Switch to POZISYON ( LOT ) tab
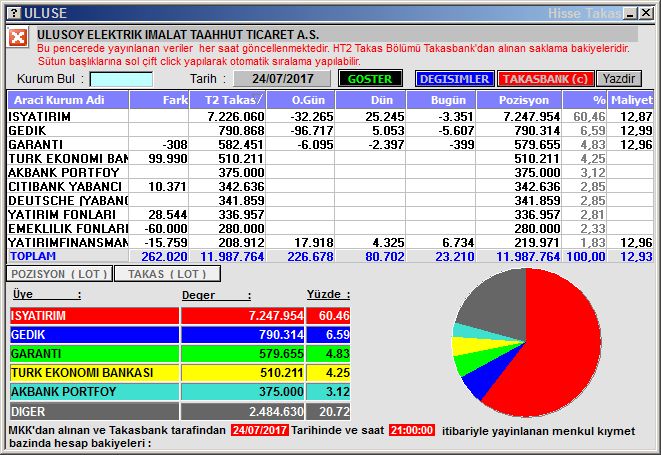The image size is (661, 455). pos(59,274)
